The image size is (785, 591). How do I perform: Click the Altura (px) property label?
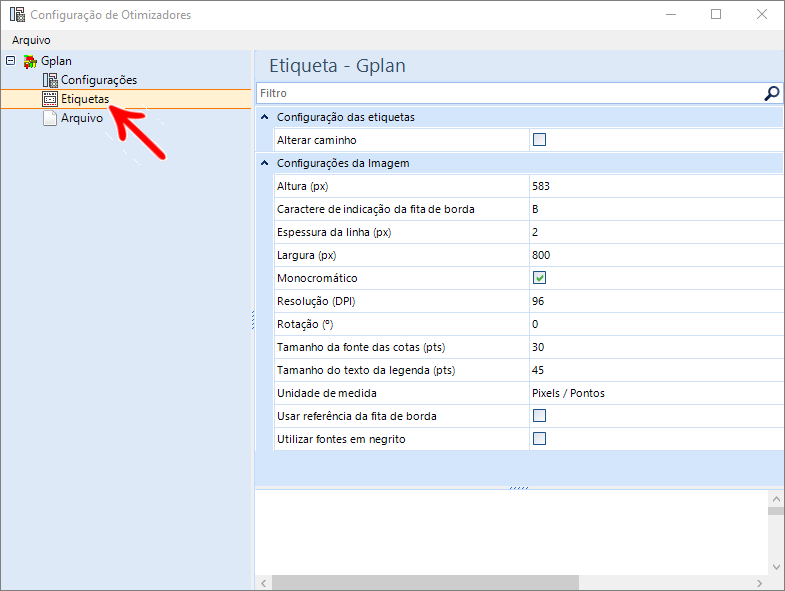coord(302,186)
